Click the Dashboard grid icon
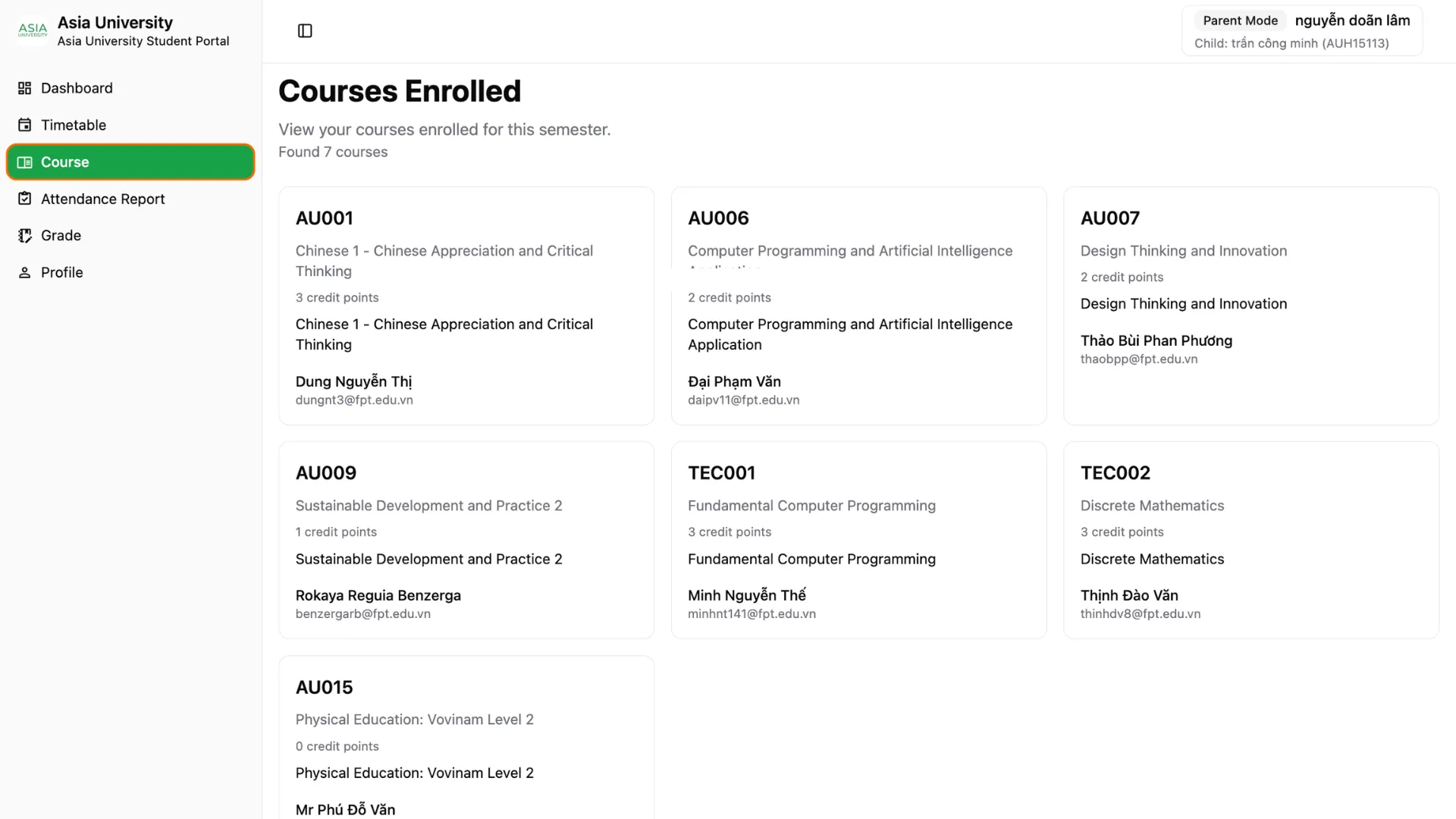The width and height of the screenshot is (1456, 819). (24, 88)
